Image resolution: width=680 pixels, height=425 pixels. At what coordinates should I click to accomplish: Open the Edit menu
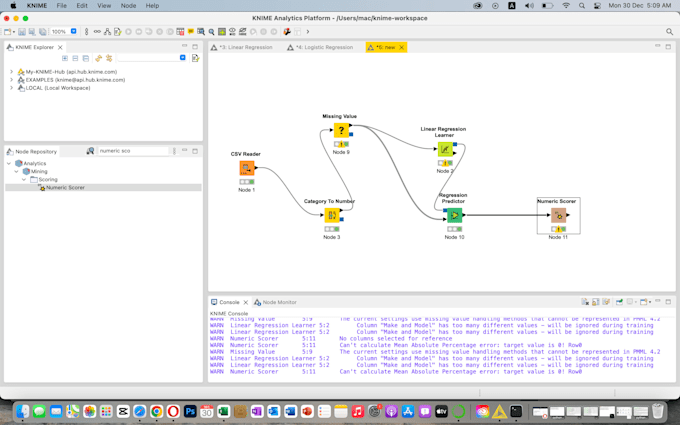point(82,6)
